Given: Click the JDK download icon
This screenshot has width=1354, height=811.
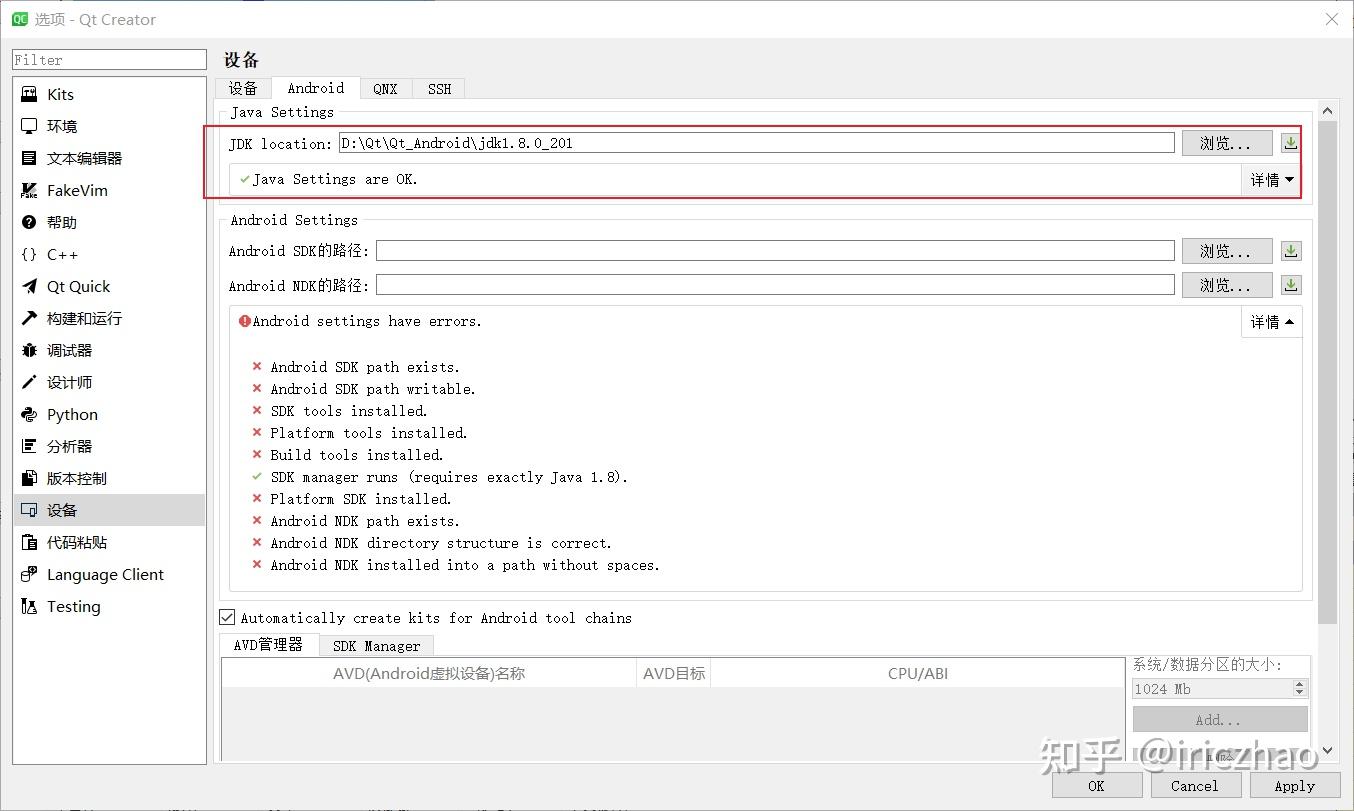Looking at the screenshot, I should point(1291,143).
